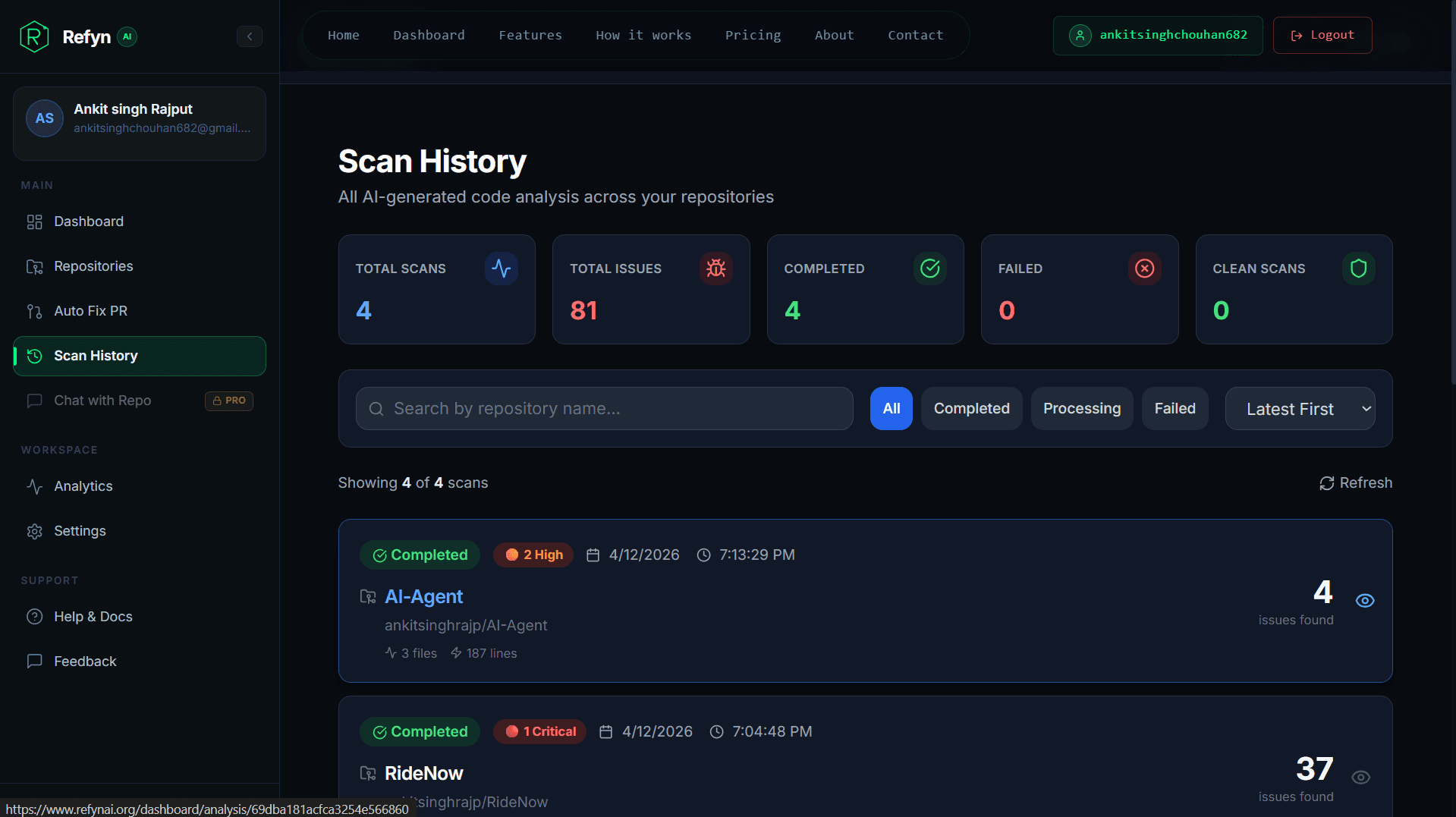Open the Feedback sidebar item
The width and height of the screenshot is (1456, 817).
point(85,661)
